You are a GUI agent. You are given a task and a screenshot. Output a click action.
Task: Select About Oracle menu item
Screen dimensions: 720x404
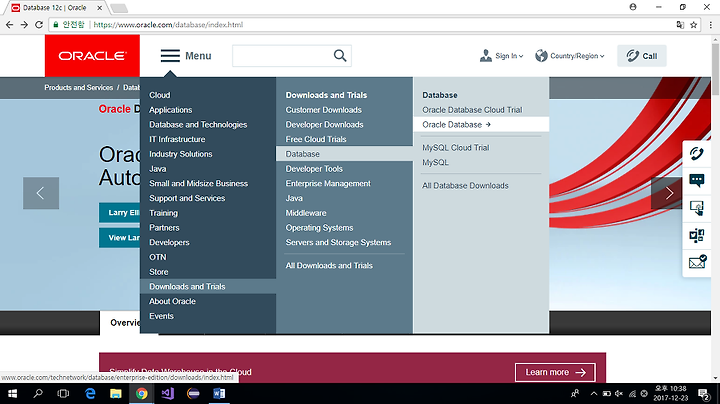(x=172, y=301)
